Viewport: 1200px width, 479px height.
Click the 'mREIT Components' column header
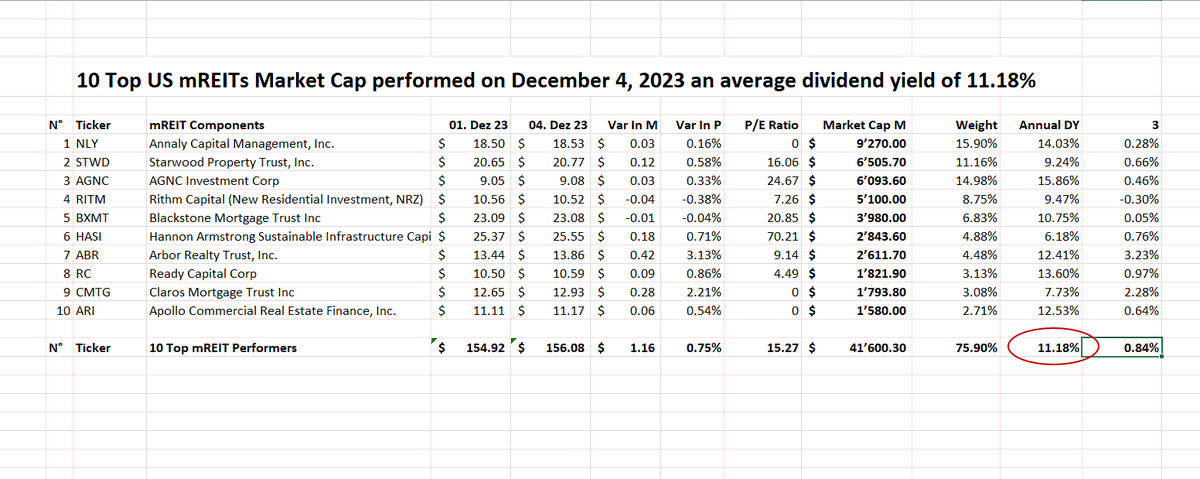(207, 125)
